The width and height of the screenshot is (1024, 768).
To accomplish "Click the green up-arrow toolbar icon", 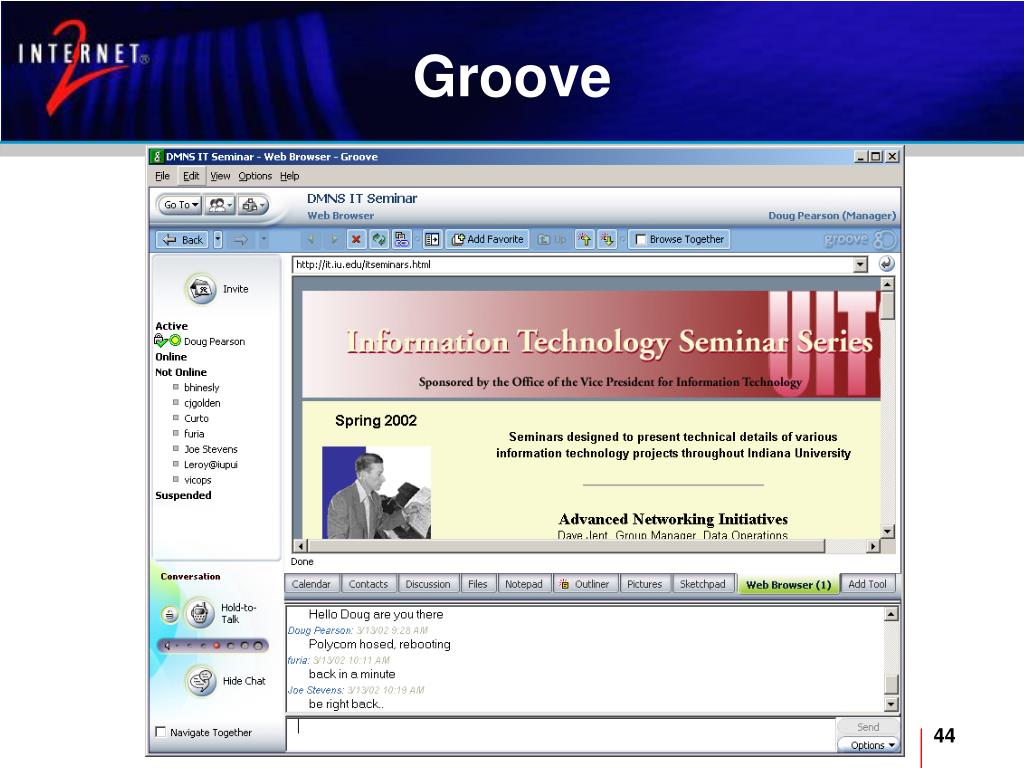I will click(584, 240).
